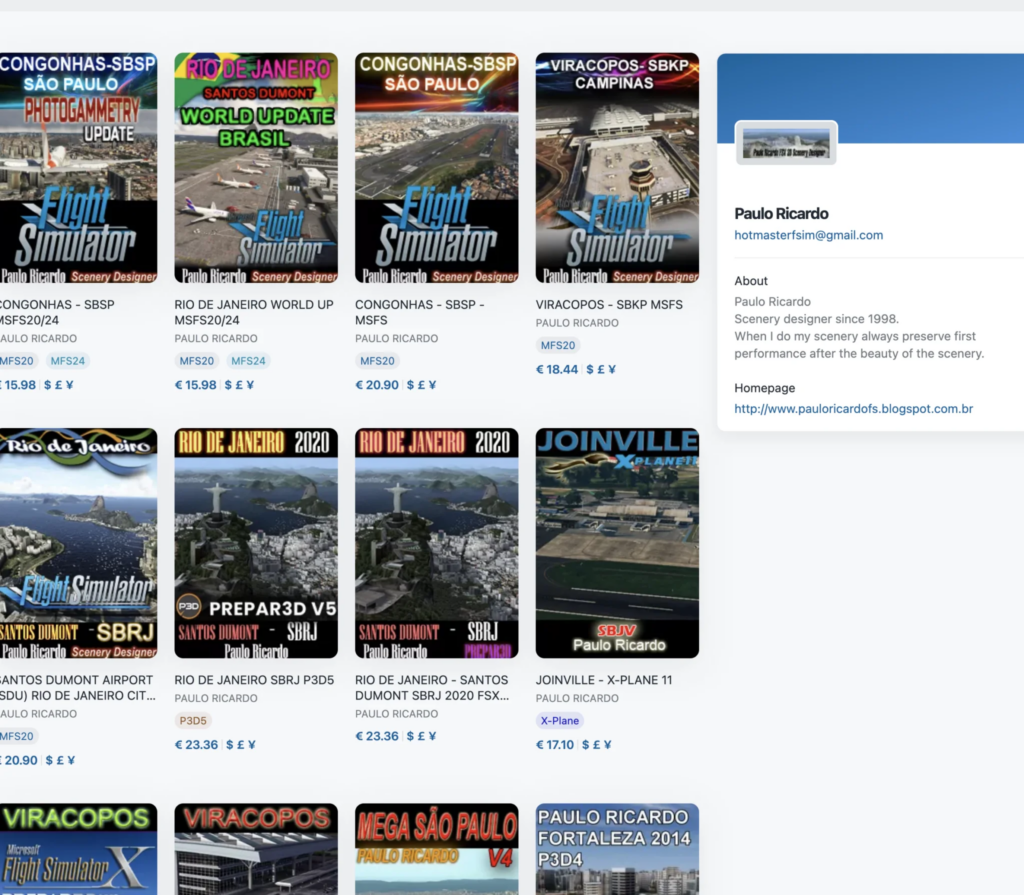This screenshot has height=895, width=1024.
Task: Open the pauloricardofs.blogspot.com.br homepage link
Action: (853, 409)
